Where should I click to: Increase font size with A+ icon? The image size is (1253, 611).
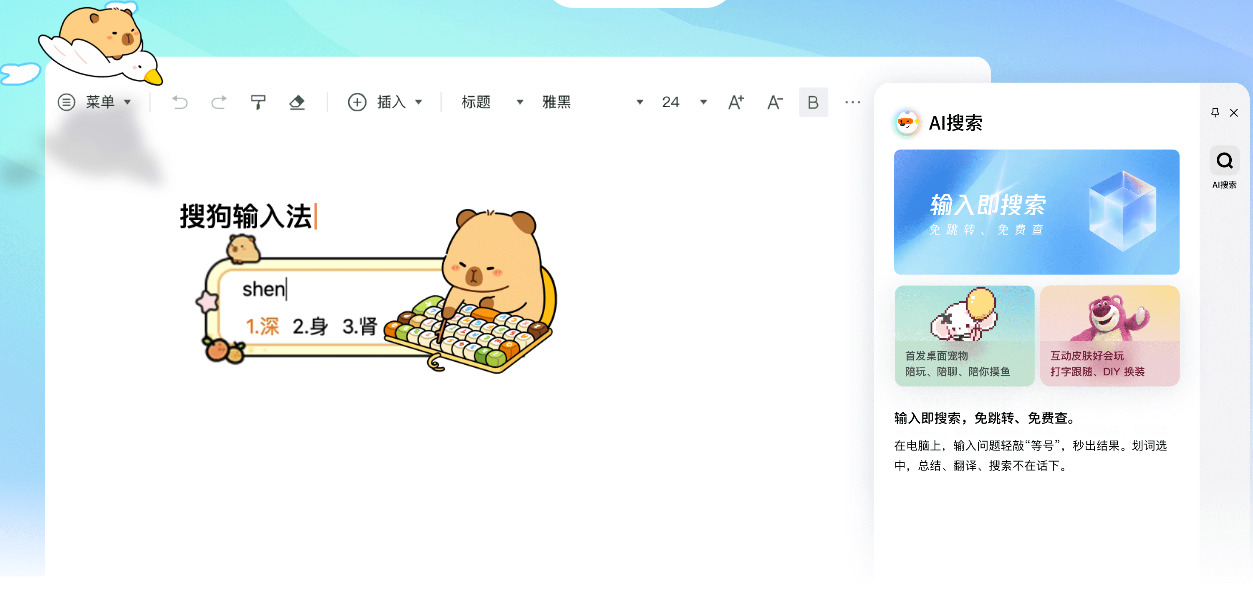[736, 102]
